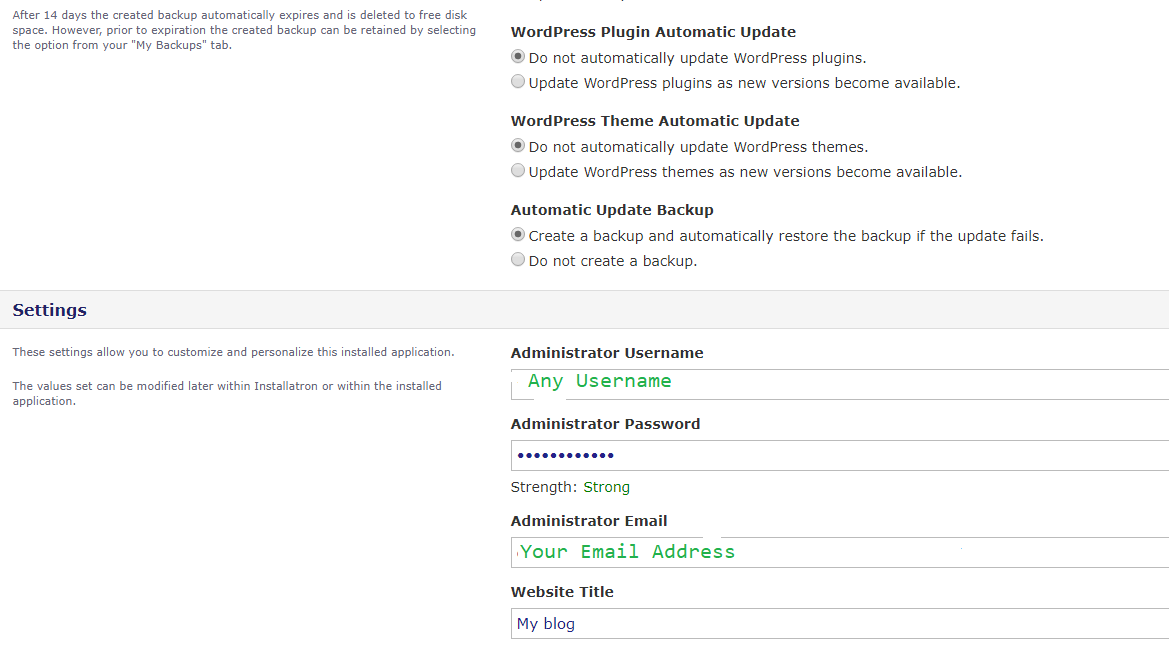
Task: Click the 'WordPress Plugin Automatic Update' heading
Action: (653, 32)
